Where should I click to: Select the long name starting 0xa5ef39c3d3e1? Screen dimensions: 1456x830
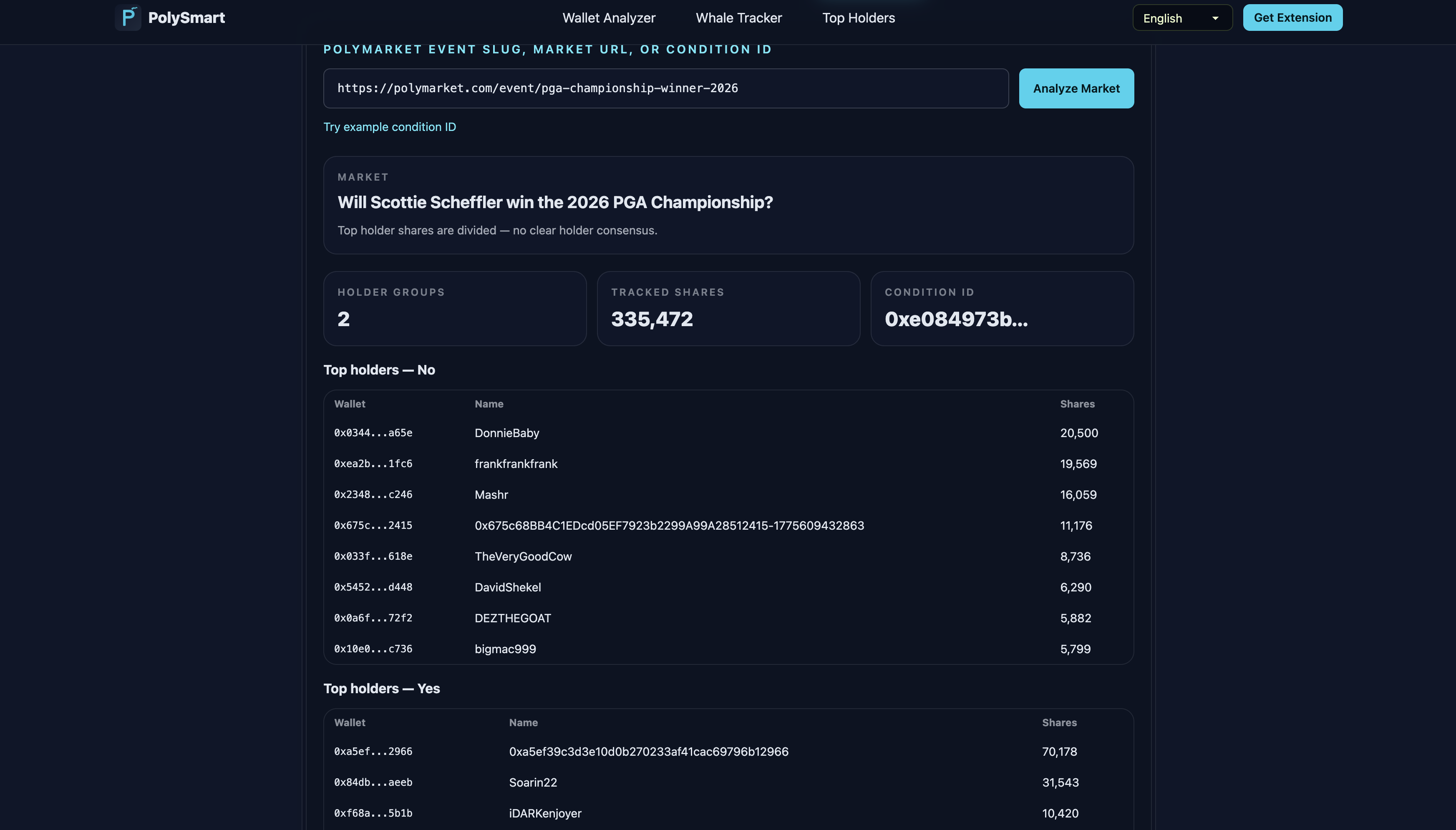649,752
